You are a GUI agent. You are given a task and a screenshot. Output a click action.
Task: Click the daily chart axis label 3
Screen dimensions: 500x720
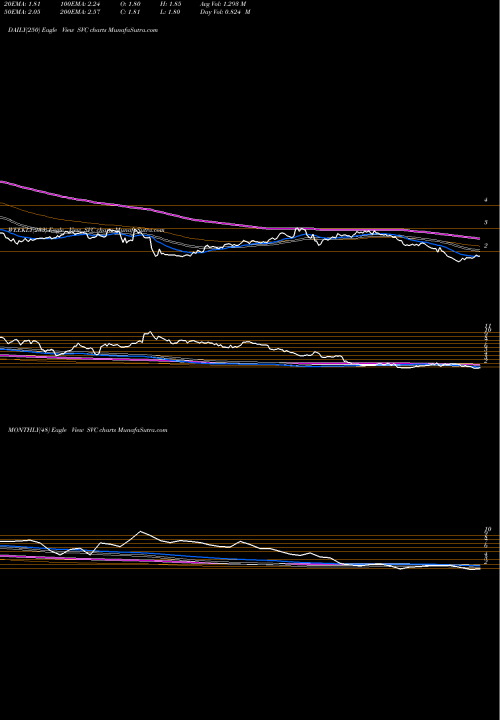[x=485, y=223]
